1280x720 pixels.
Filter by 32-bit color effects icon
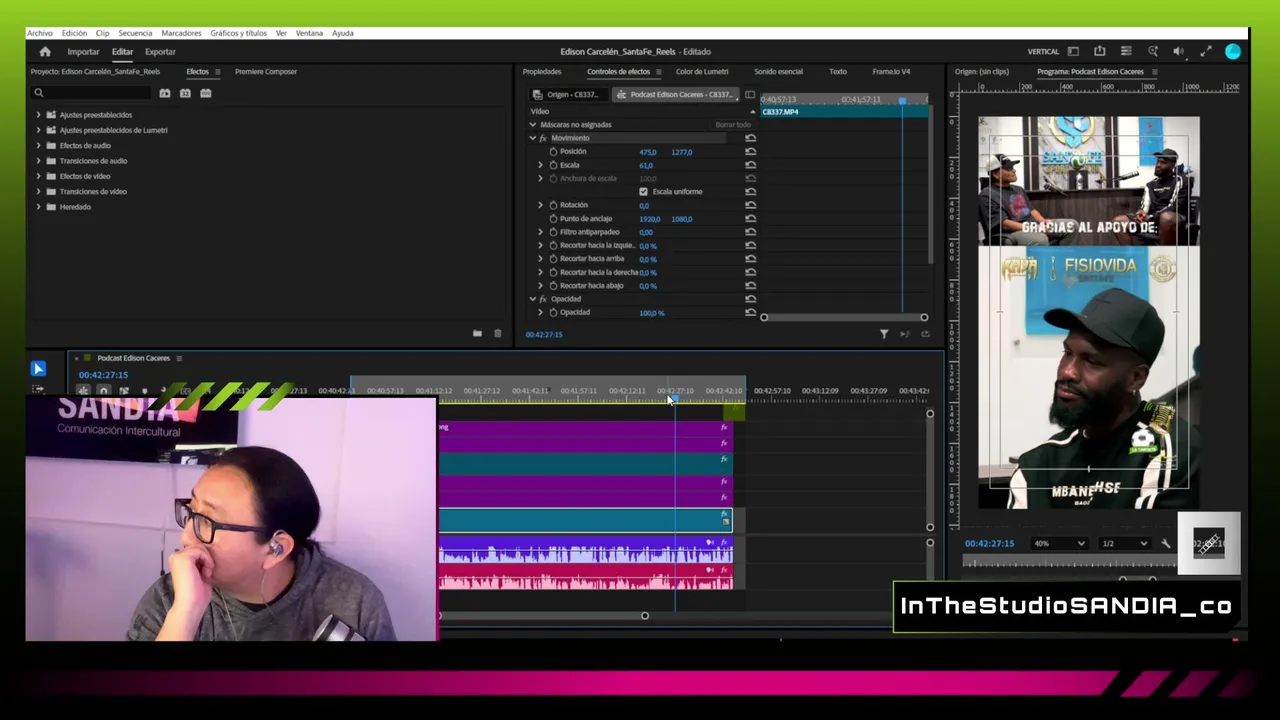pos(185,93)
